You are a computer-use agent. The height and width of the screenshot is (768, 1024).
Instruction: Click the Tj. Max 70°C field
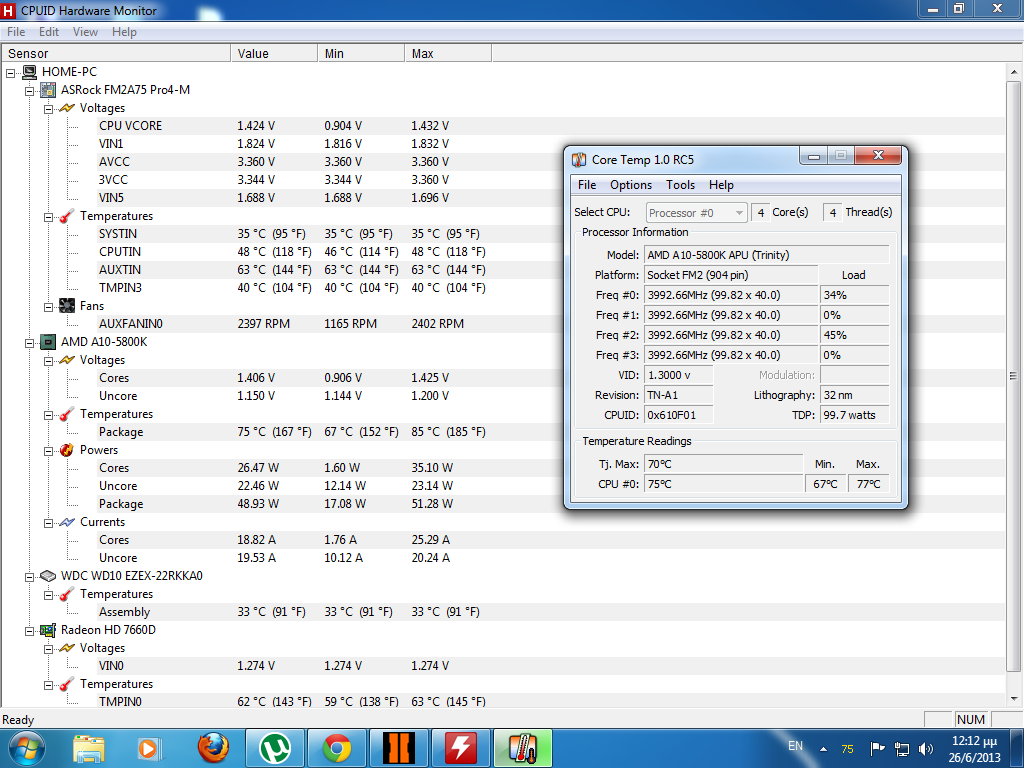[x=724, y=464]
